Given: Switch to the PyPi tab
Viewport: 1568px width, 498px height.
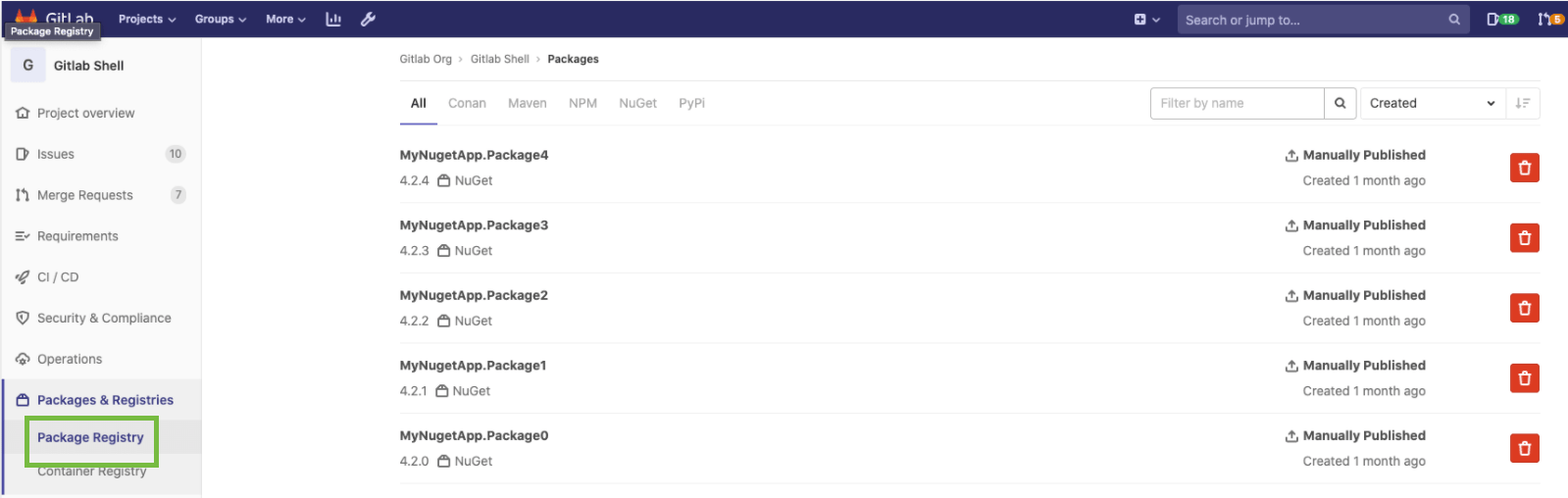Looking at the screenshot, I should [691, 103].
